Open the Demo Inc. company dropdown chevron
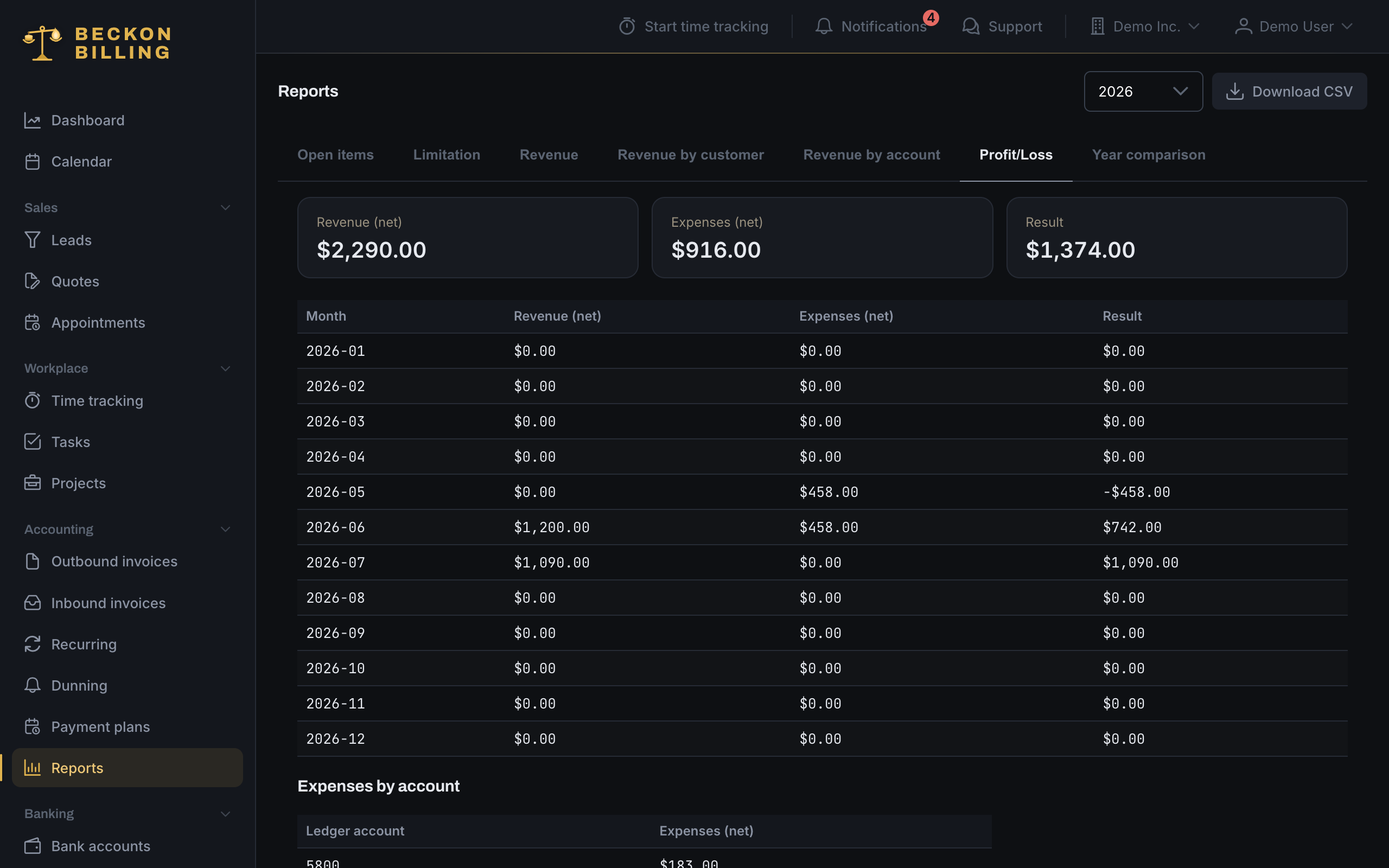Image resolution: width=1389 pixels, height=868 pixels. click(x=1194, y=27)
